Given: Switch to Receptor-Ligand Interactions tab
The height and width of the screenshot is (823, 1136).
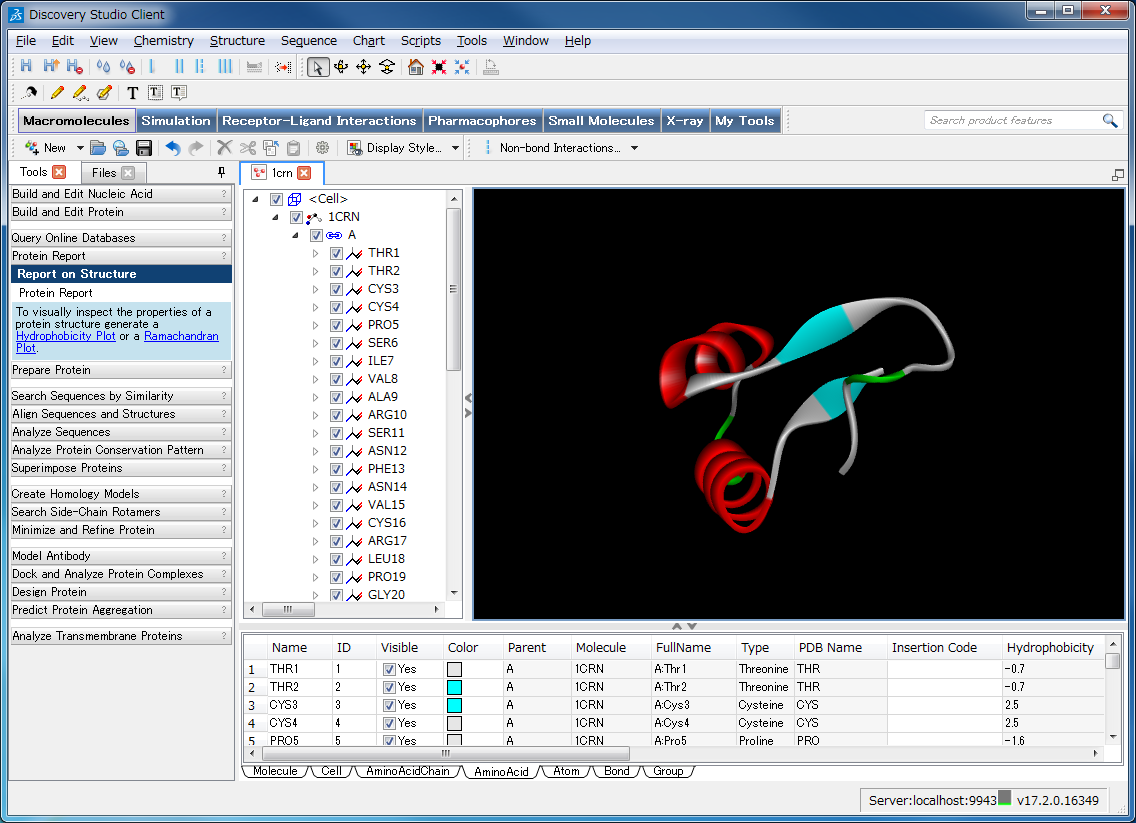Looking at the screenshot, I should point(320,121).
